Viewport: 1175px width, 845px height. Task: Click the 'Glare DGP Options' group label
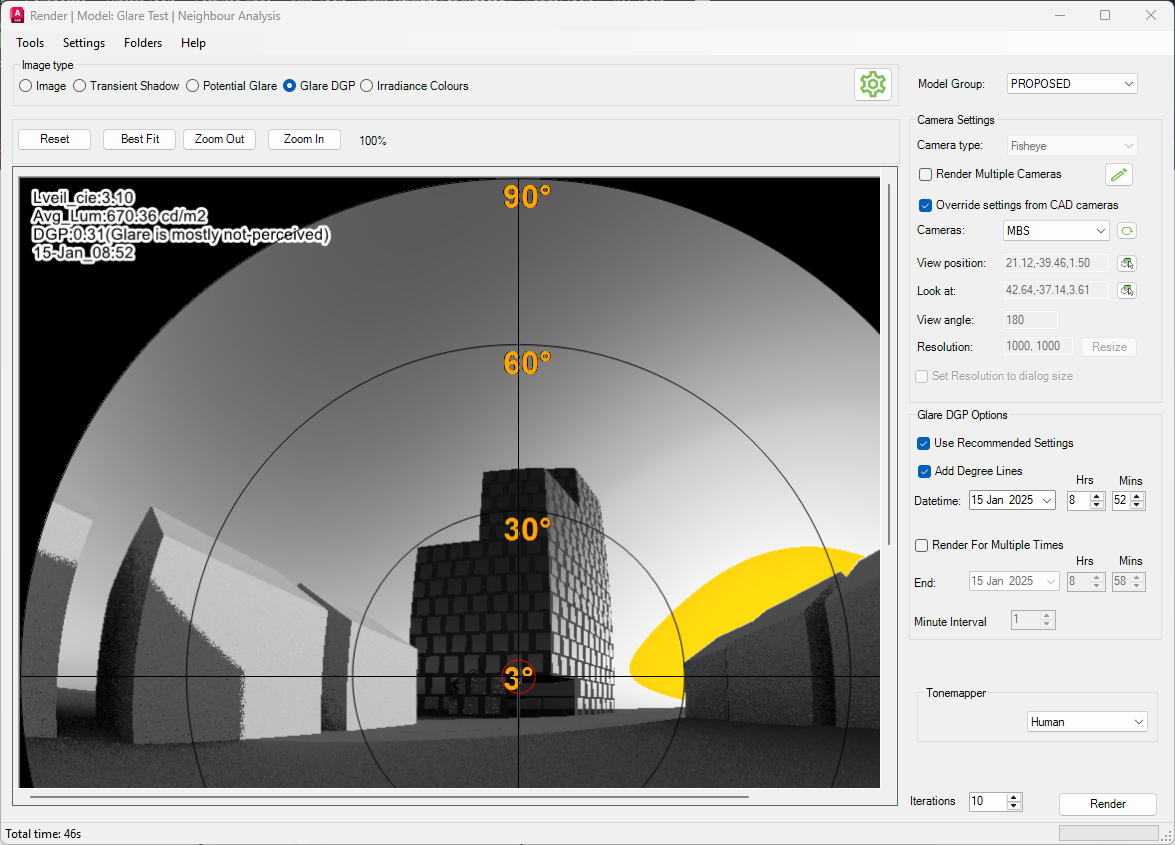tap(962, 415)
